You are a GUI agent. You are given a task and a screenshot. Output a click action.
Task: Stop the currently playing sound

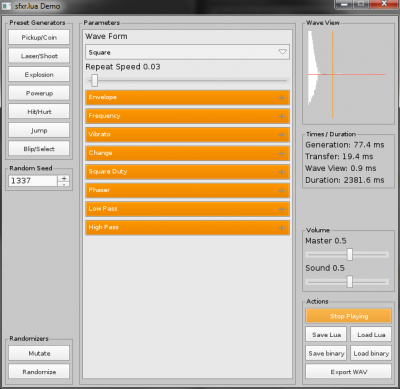349,316
